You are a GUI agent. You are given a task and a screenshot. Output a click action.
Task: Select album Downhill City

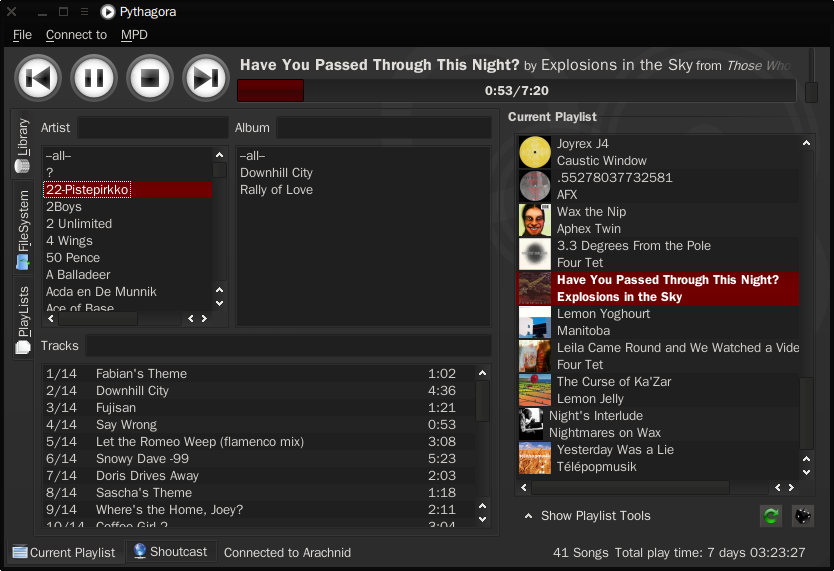363,173
